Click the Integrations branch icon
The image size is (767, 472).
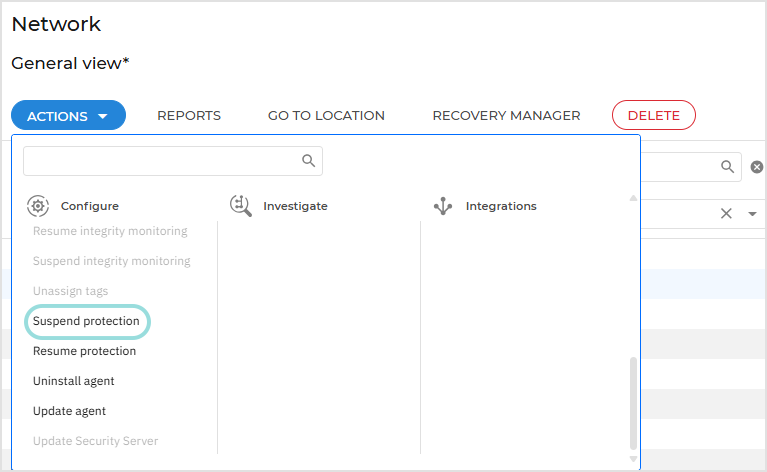(443, 206)
